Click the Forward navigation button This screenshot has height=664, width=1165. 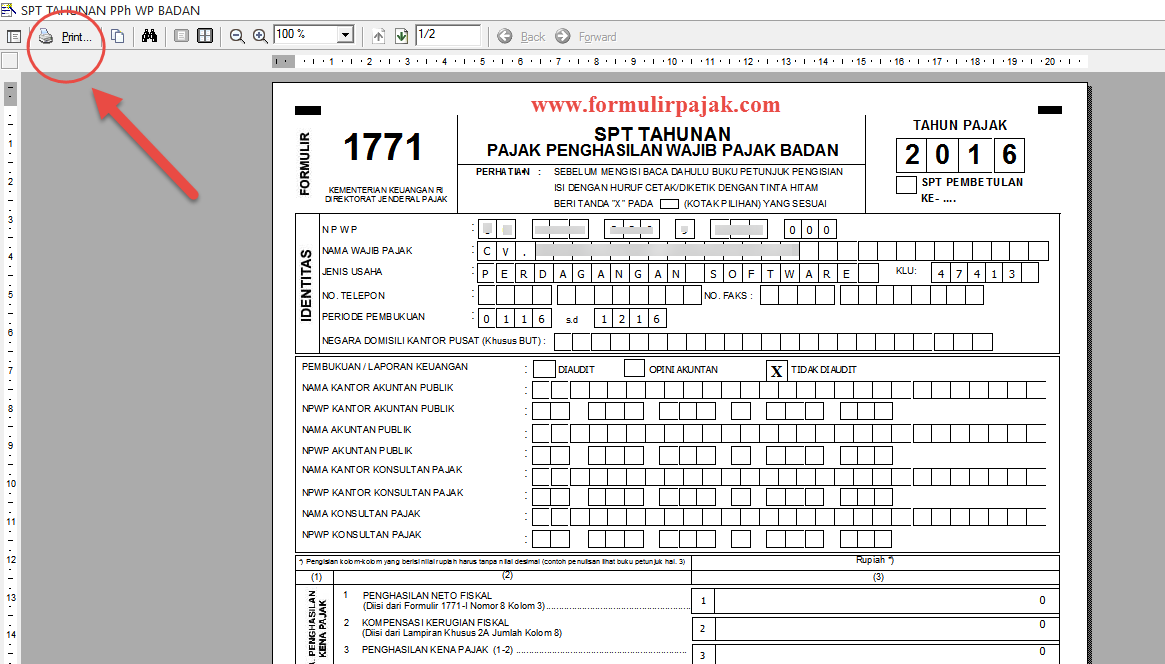[x=586, y=36]
